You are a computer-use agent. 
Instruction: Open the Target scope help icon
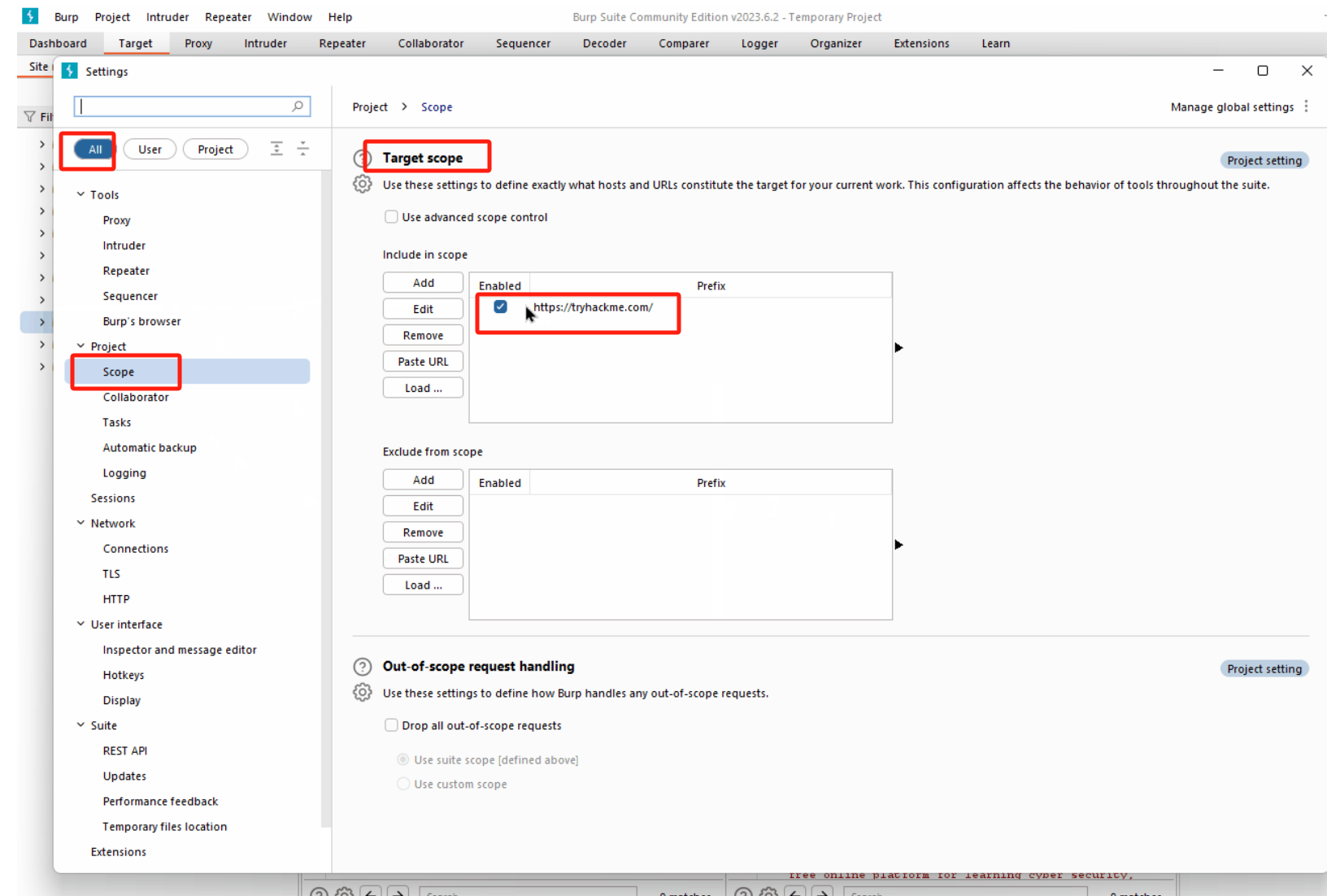coord(361,159)
